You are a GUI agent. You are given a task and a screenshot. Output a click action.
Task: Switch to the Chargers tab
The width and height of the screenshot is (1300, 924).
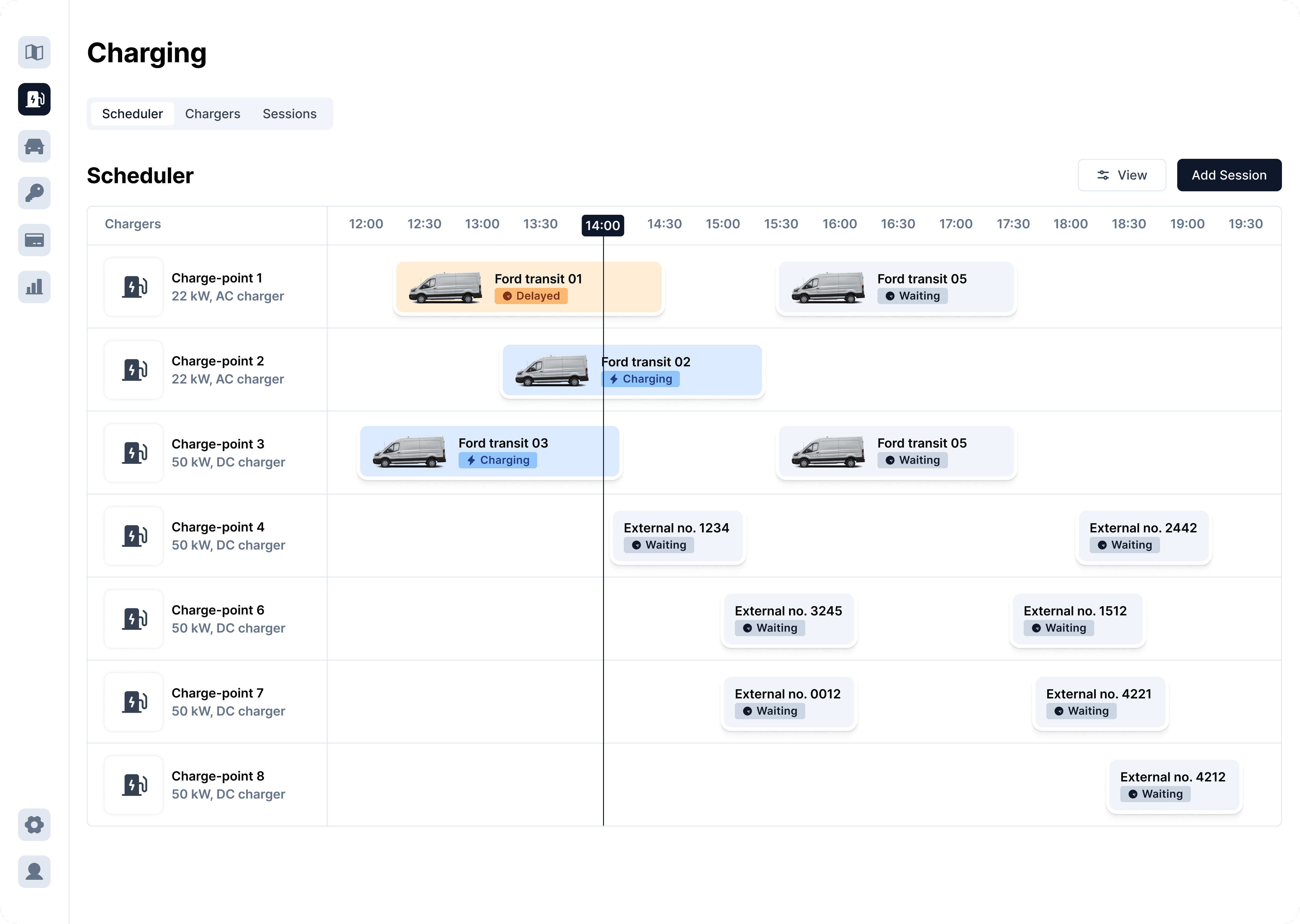point(212,114)
